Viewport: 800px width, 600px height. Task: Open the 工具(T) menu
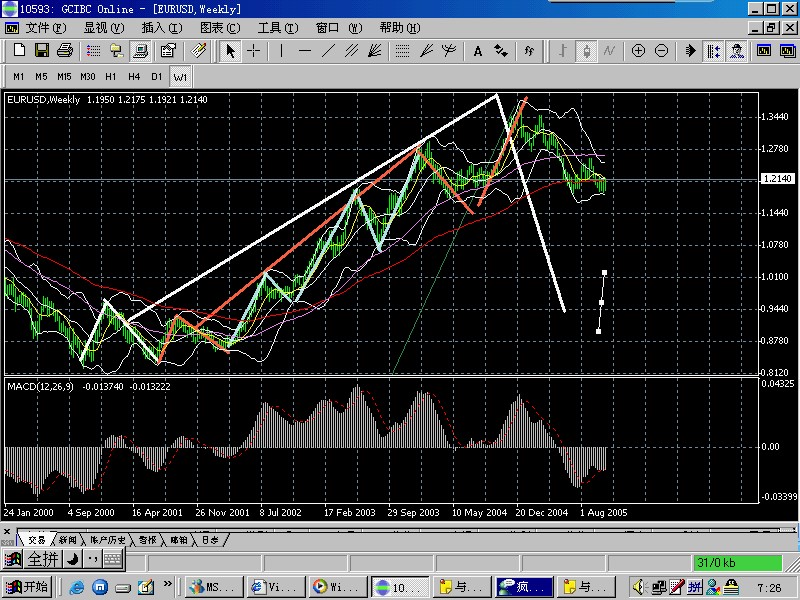pos(278,28)
